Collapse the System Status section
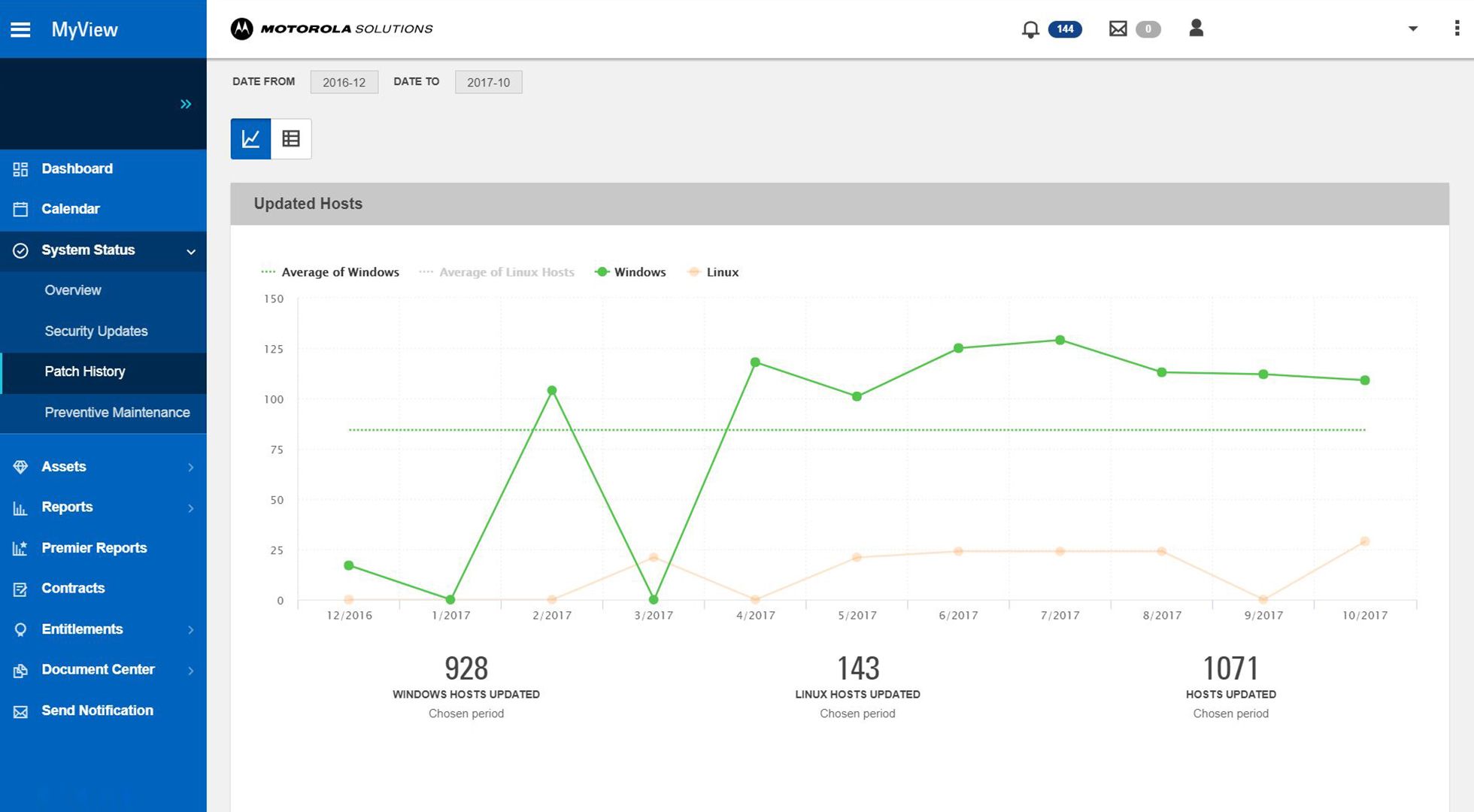Image resolution: width=1474 pixels, height=812 pixels. (x=190, y=251)
